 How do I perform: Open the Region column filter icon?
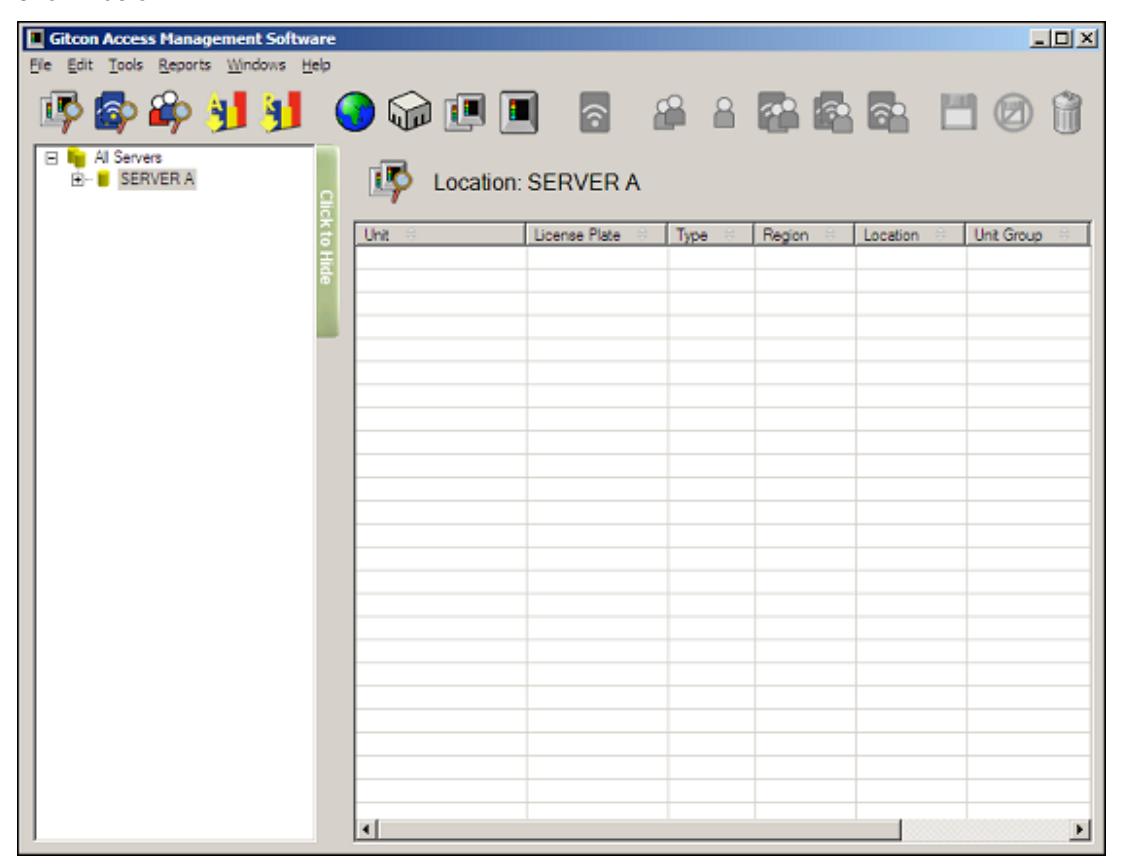pos(830,235)
